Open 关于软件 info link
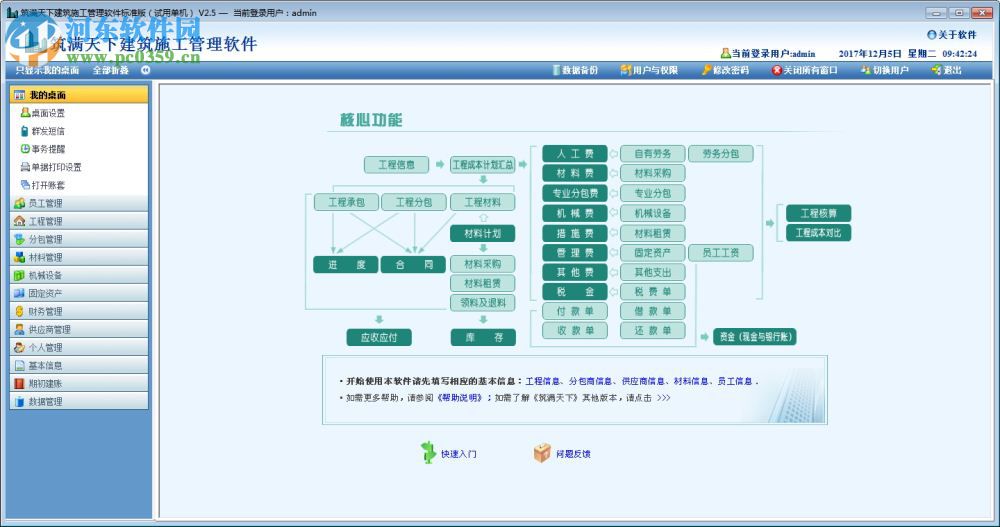 [952, 34]
